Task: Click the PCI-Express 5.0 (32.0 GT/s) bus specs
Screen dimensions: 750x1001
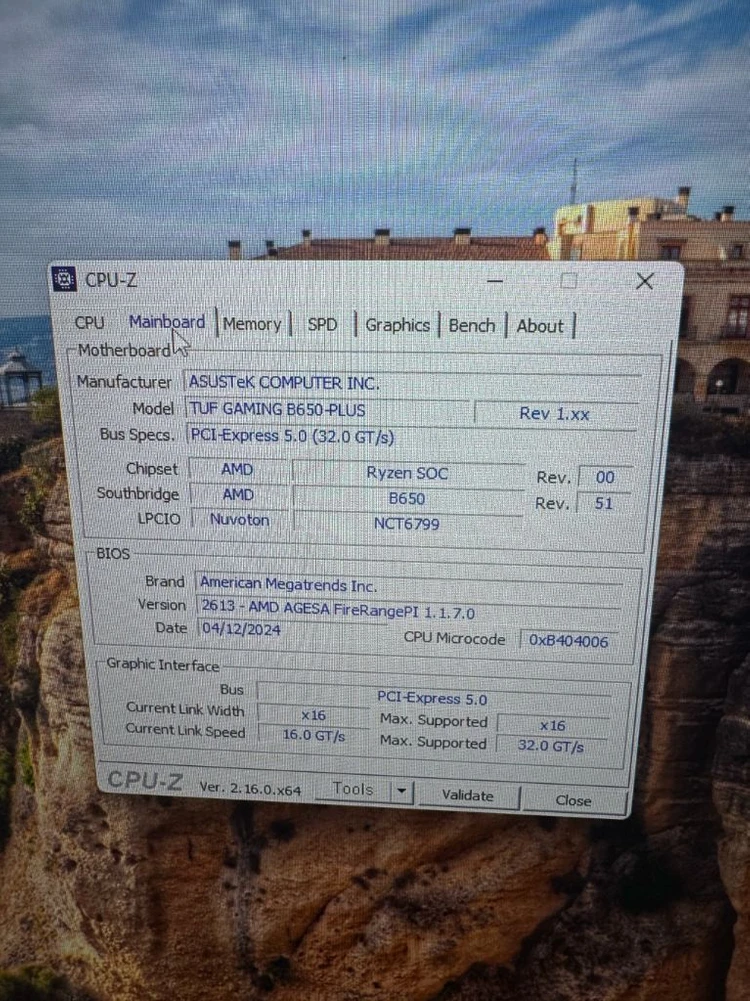Action: click(410, 437)
